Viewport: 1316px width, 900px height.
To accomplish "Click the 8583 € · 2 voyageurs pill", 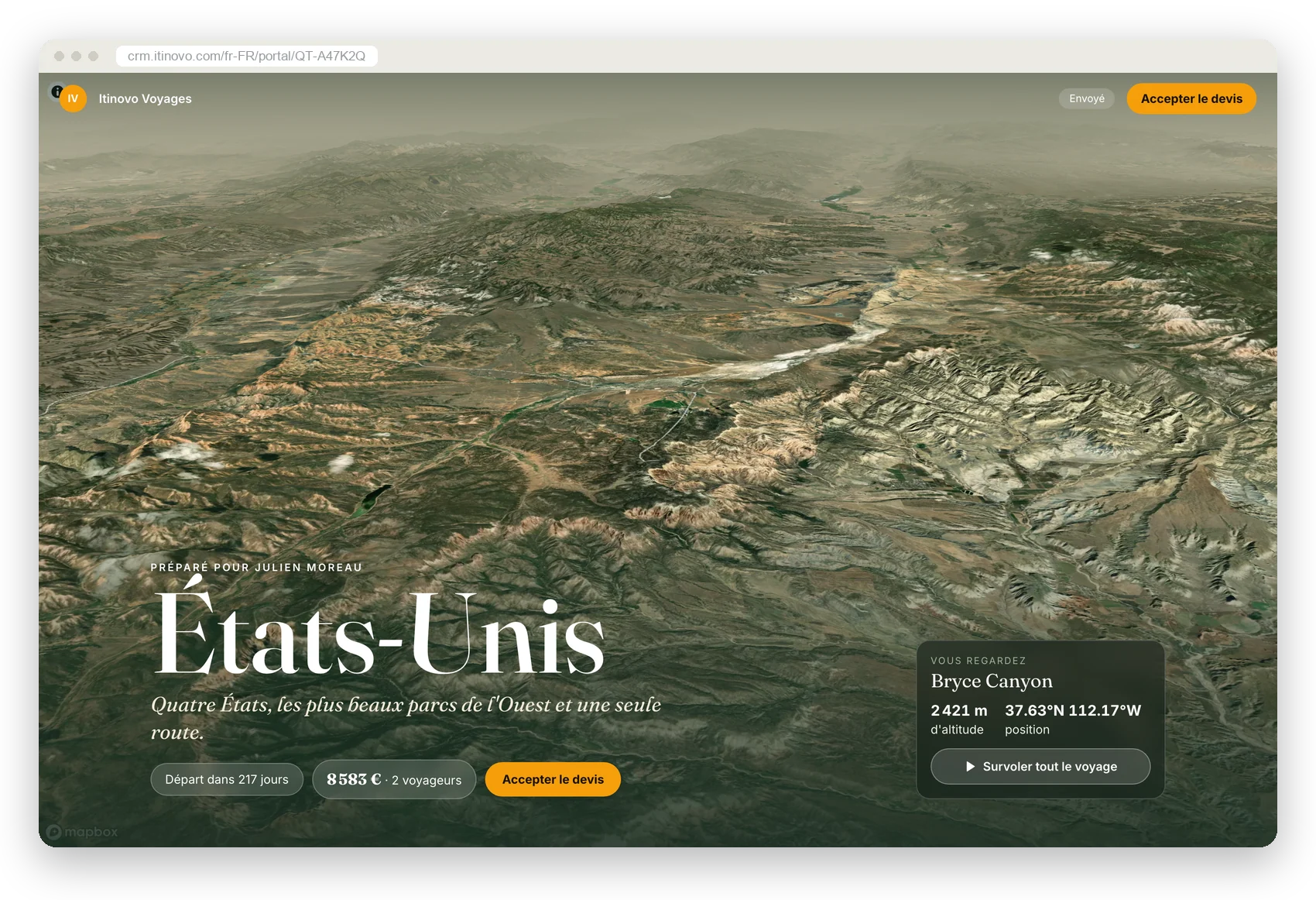I will tap(394, 779).
